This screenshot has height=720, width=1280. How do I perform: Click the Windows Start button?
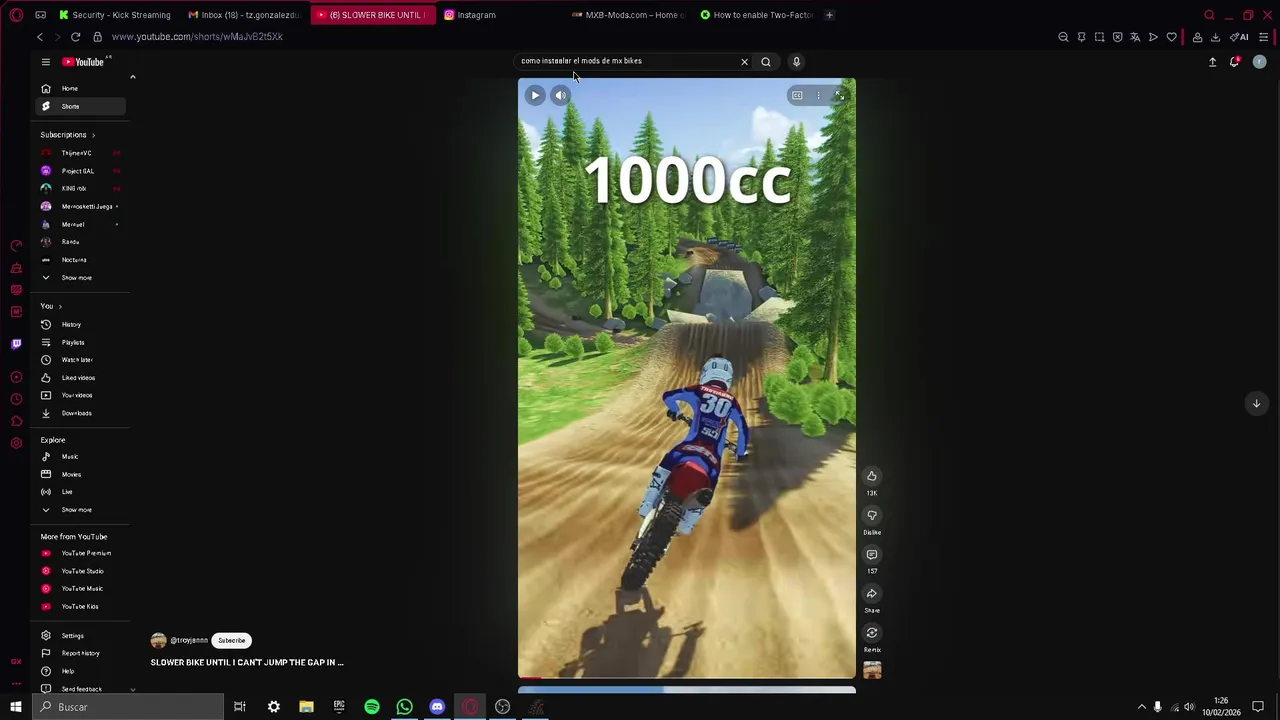click(15, 707)
